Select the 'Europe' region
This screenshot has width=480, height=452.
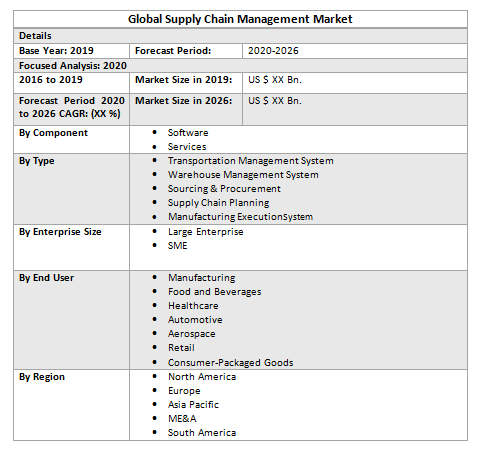(184, 391)
